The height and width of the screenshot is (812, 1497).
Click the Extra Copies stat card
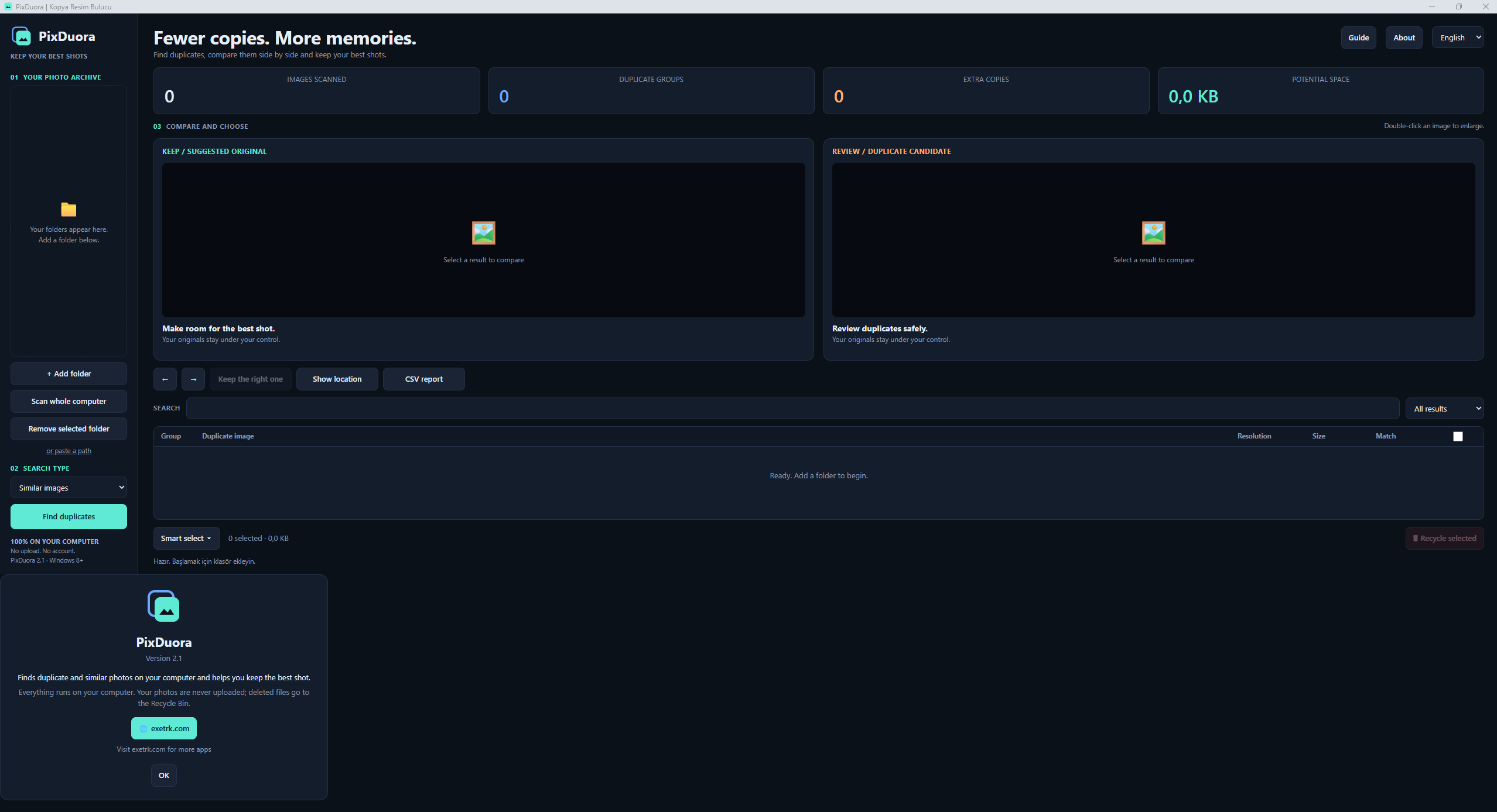pyautogui.click(x=986, y=91)
